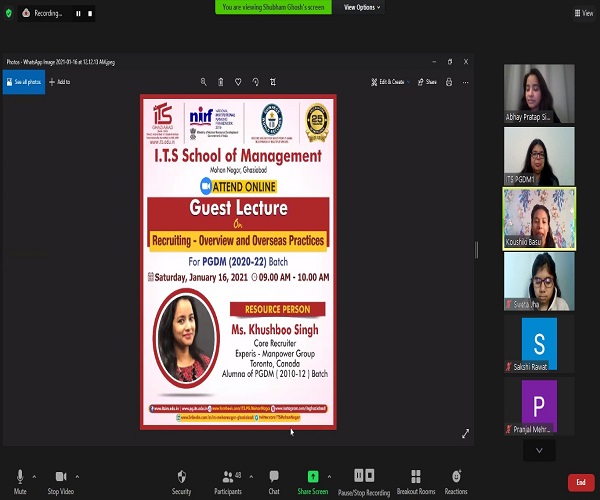The height and width of the screenshot is (500, 600).
Task: Click the rotate icon in Photos
Action: tap(256, 82)
